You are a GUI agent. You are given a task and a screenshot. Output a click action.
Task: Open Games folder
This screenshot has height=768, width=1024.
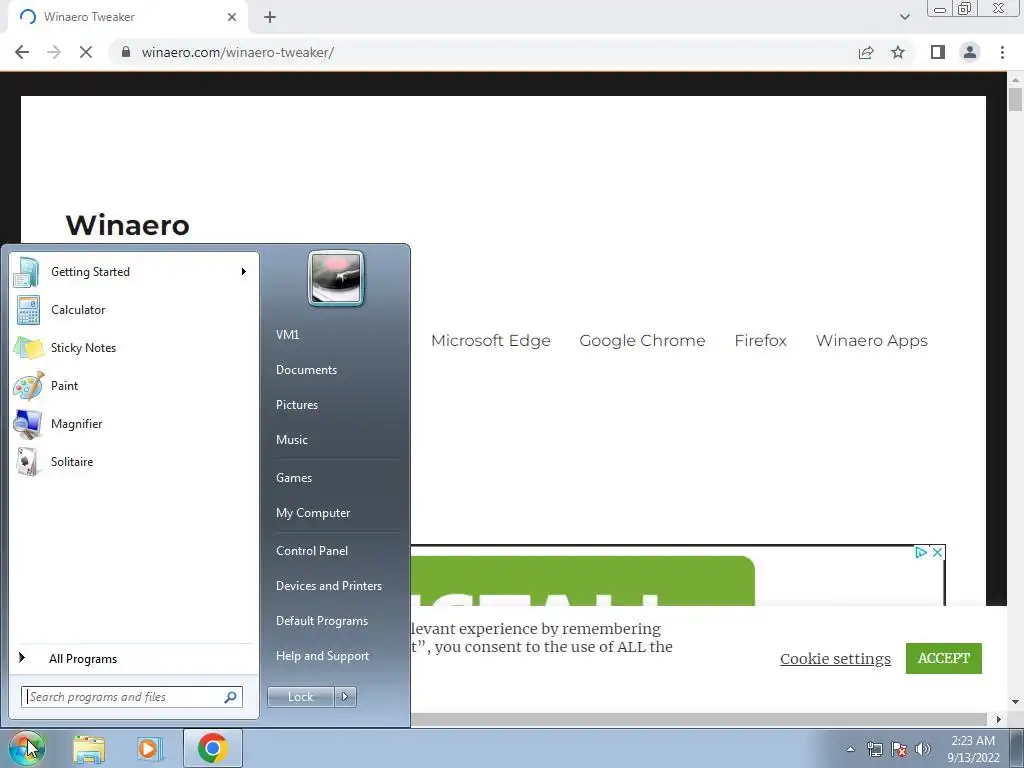[294, 477]
